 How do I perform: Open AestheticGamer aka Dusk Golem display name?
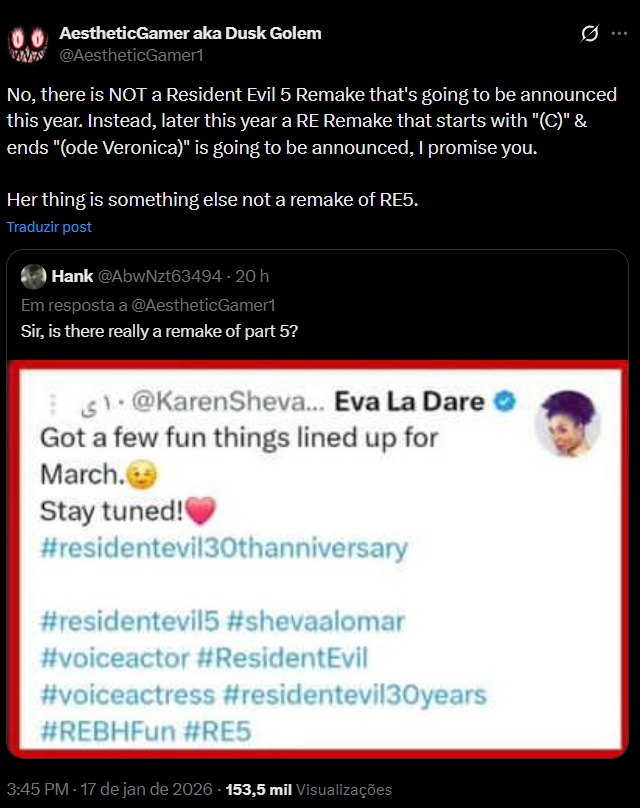point(191,33)
